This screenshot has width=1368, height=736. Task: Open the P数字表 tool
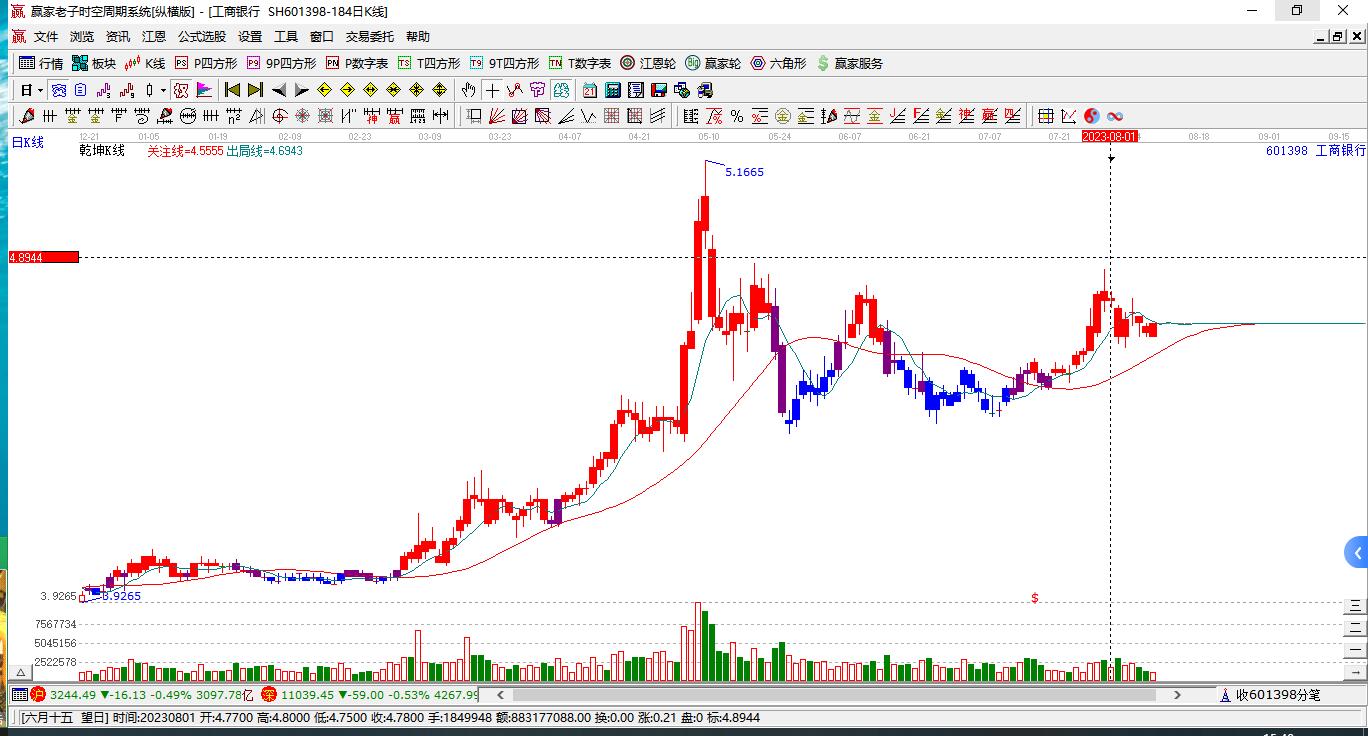[x=357, y=63]
